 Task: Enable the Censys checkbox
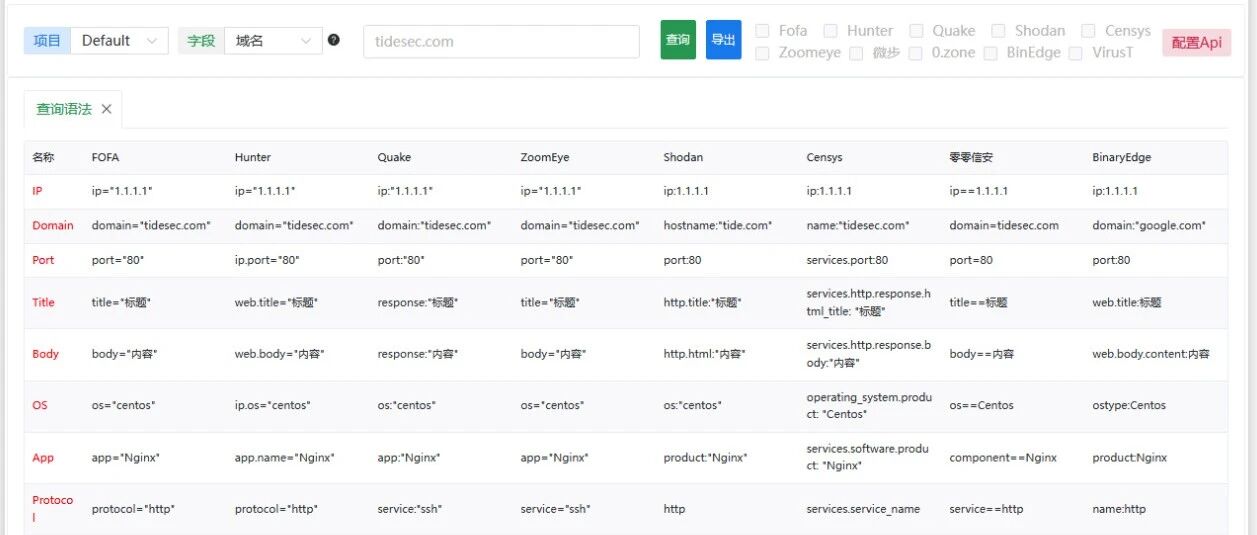coord(1089,31)
